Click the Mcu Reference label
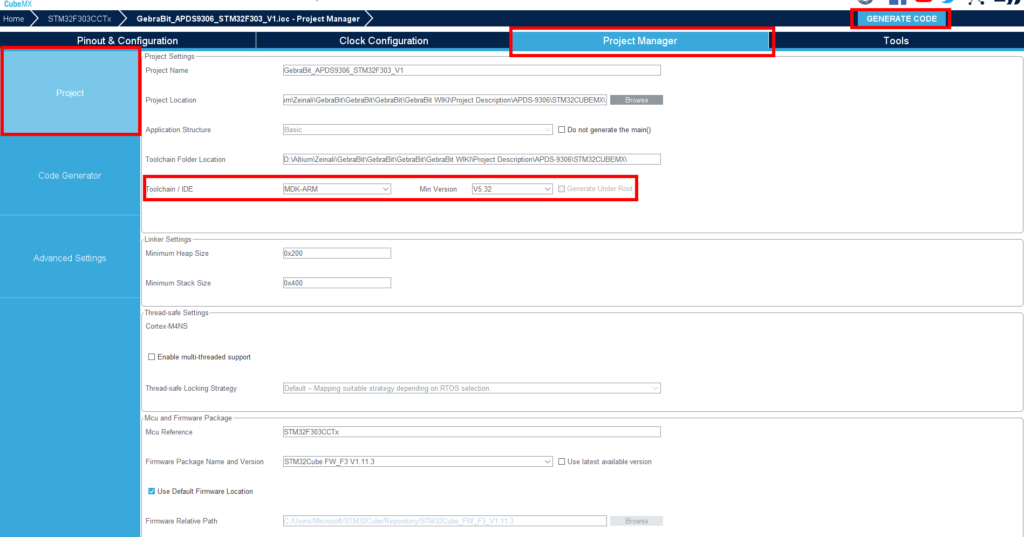The height and width of the screenshot is (537, 1024). pyautogui.click(x=168, y=432)
